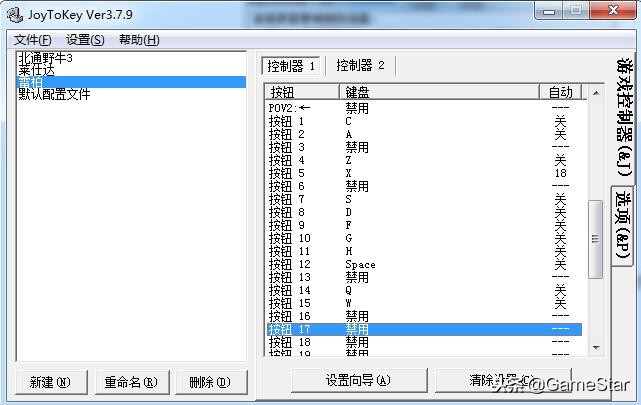Select the 按钮 7 row mapped to S
Viewport: 641px width, 405px height.
tap(424, 199)
